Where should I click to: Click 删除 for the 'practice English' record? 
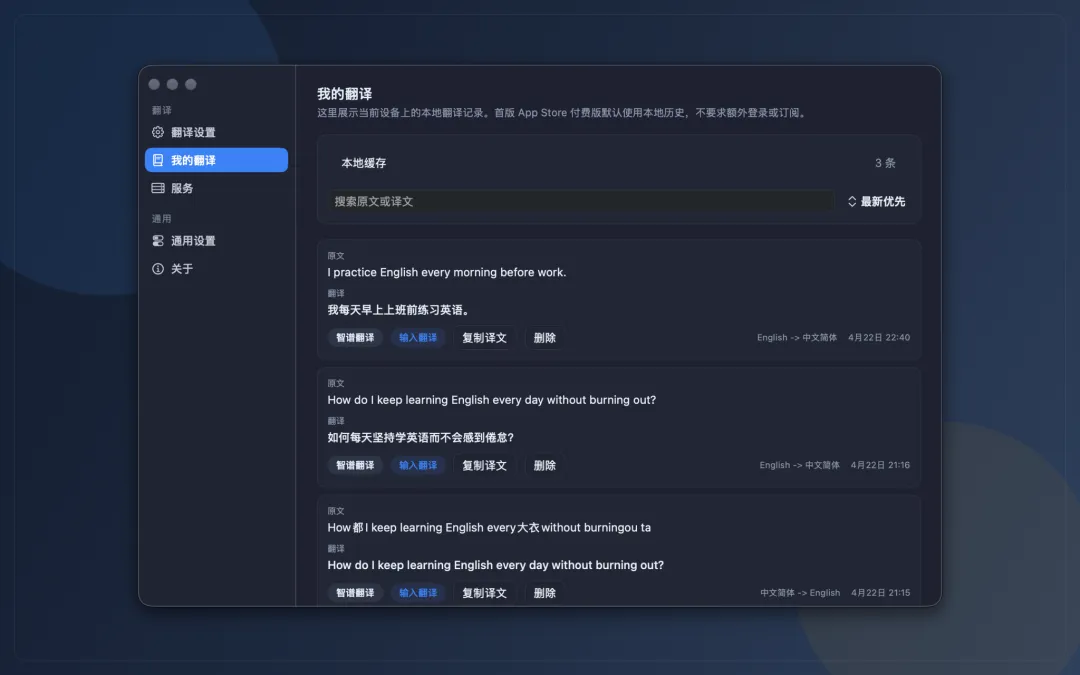(544, 338)
